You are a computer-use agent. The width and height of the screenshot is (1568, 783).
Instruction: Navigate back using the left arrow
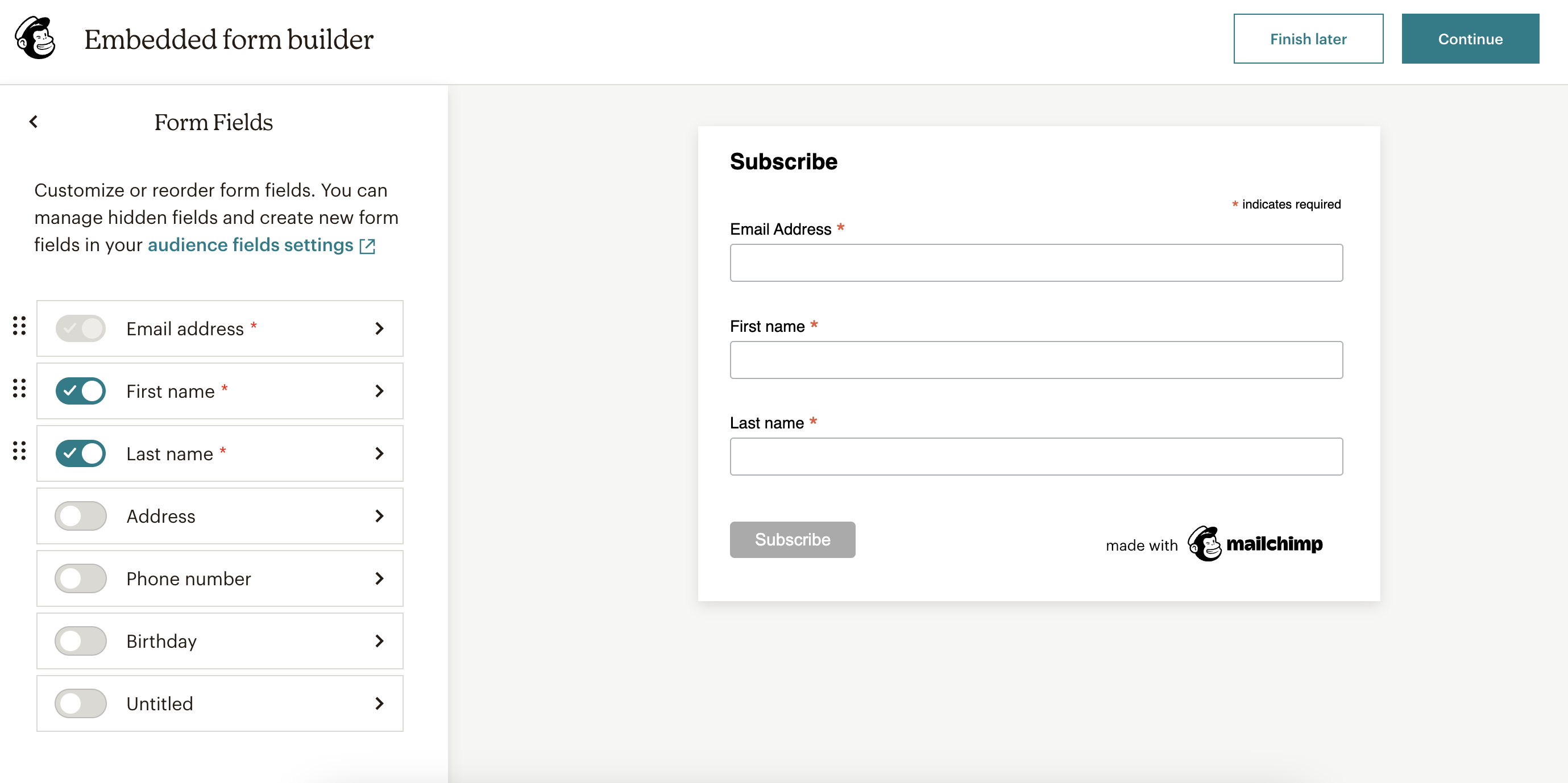point(34,122)
